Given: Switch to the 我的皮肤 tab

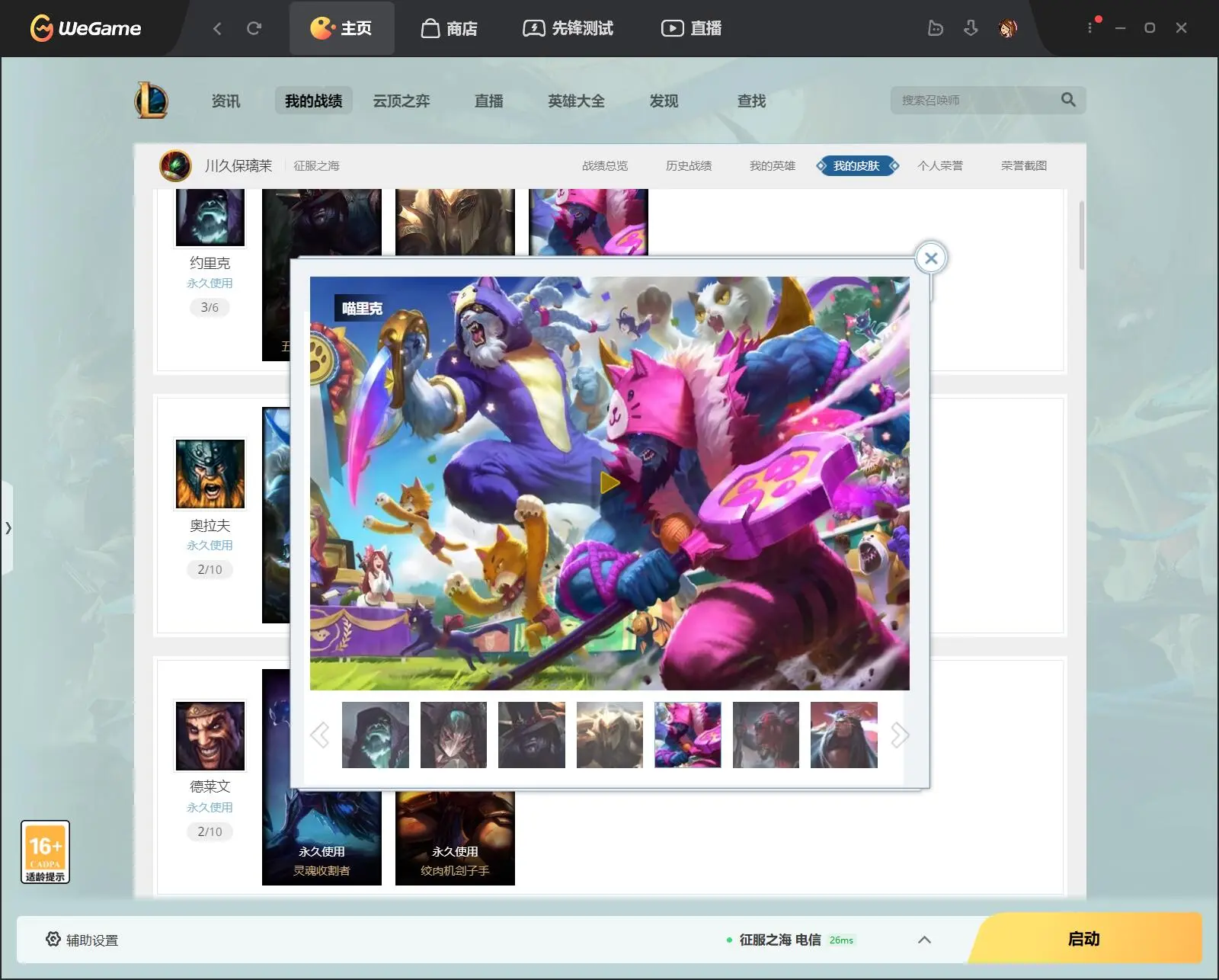Looking at the screenshot, I should (857, 165).
